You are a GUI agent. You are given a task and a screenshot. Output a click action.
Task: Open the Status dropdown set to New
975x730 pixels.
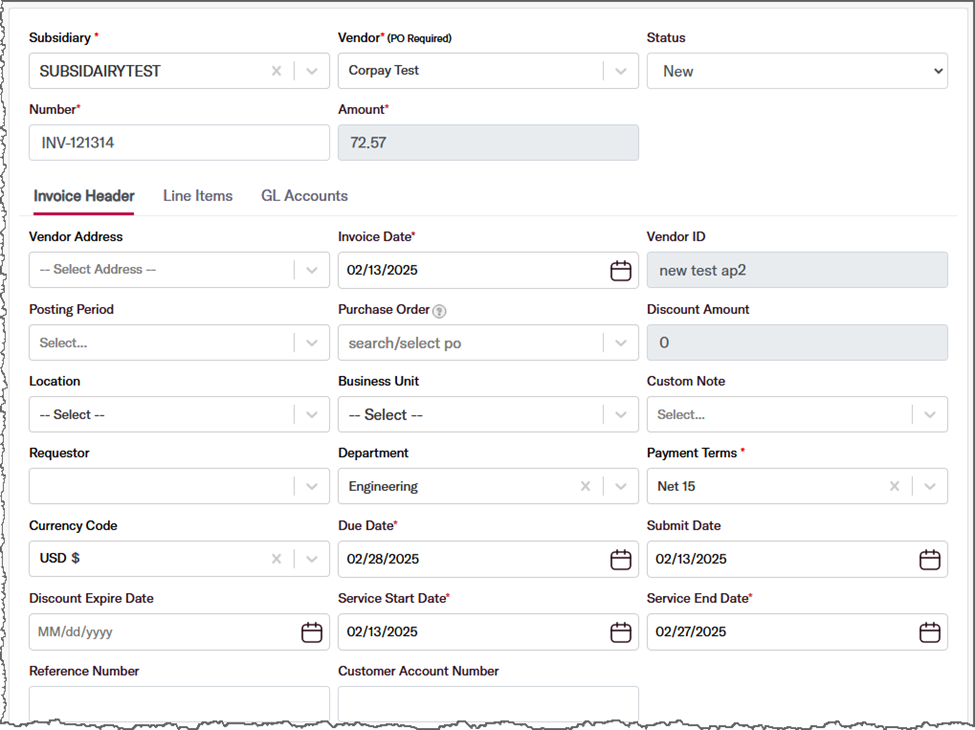[797, 71]
